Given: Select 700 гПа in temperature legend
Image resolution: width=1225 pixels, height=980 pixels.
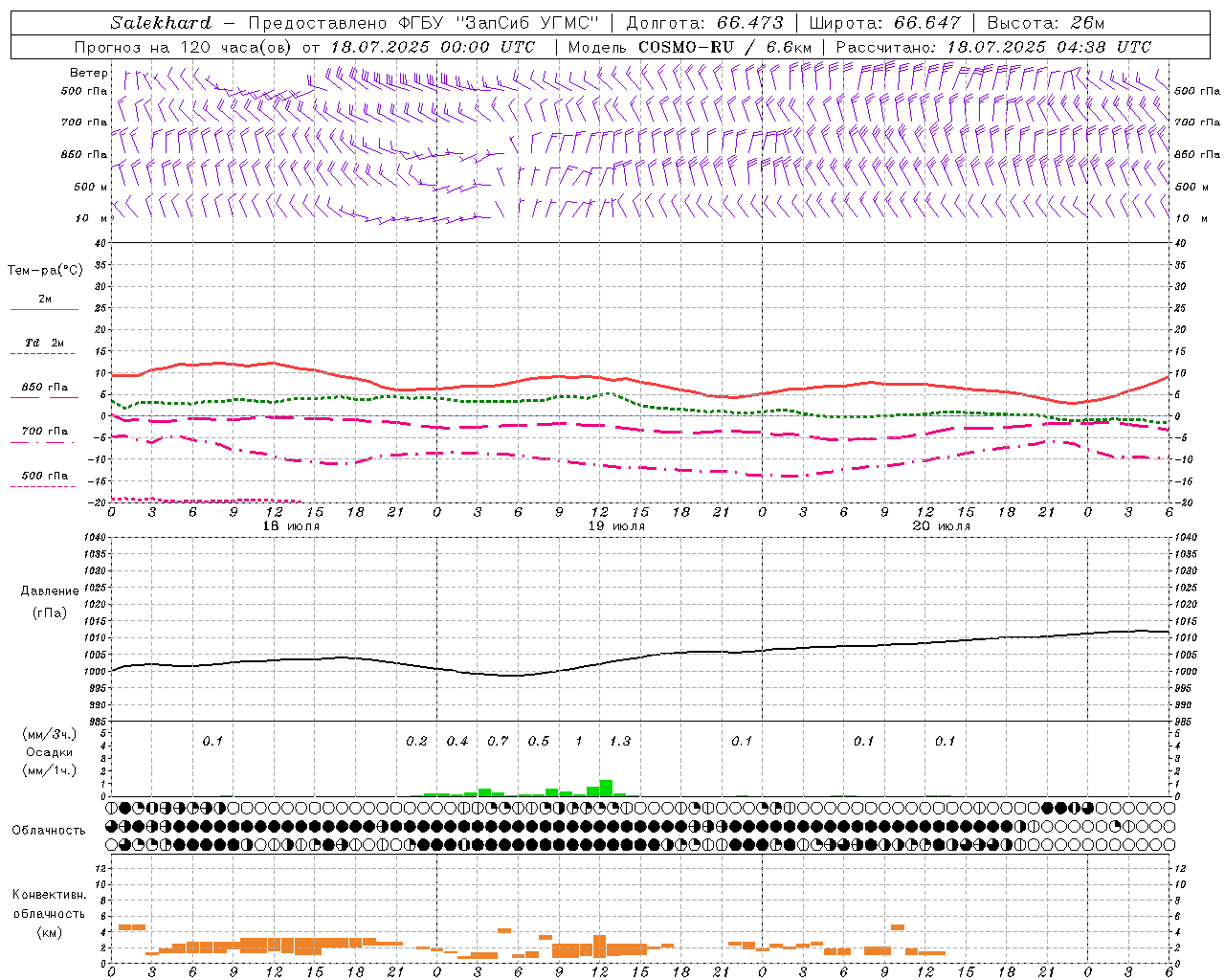Looking at the screenshot, I should point(45,431).
